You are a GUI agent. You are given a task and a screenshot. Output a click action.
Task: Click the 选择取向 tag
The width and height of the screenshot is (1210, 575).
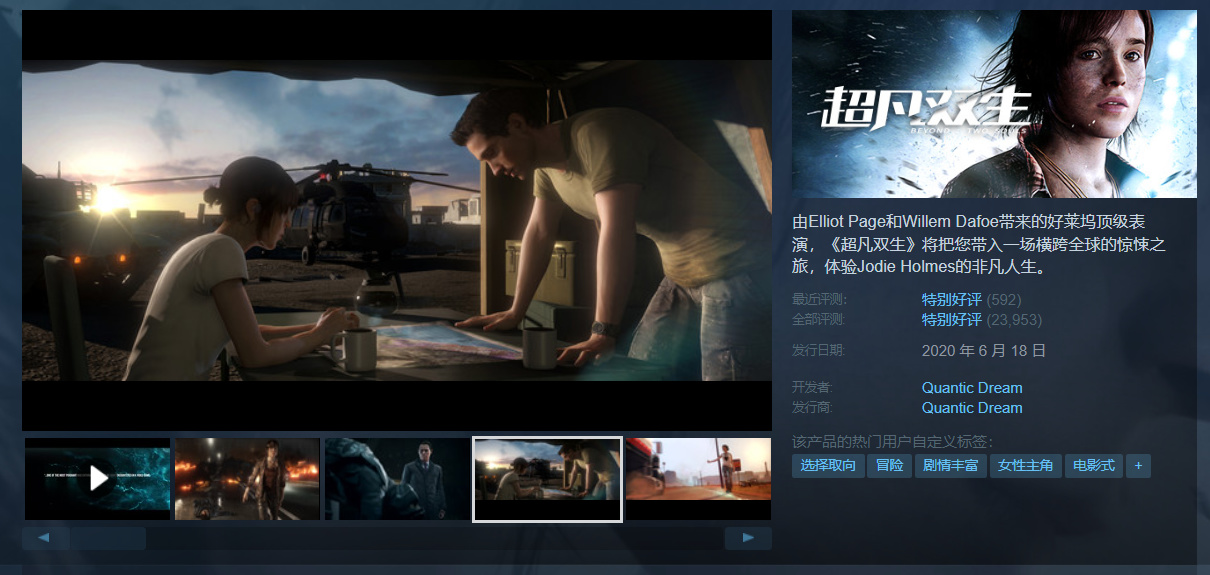[x=828, y=466]
